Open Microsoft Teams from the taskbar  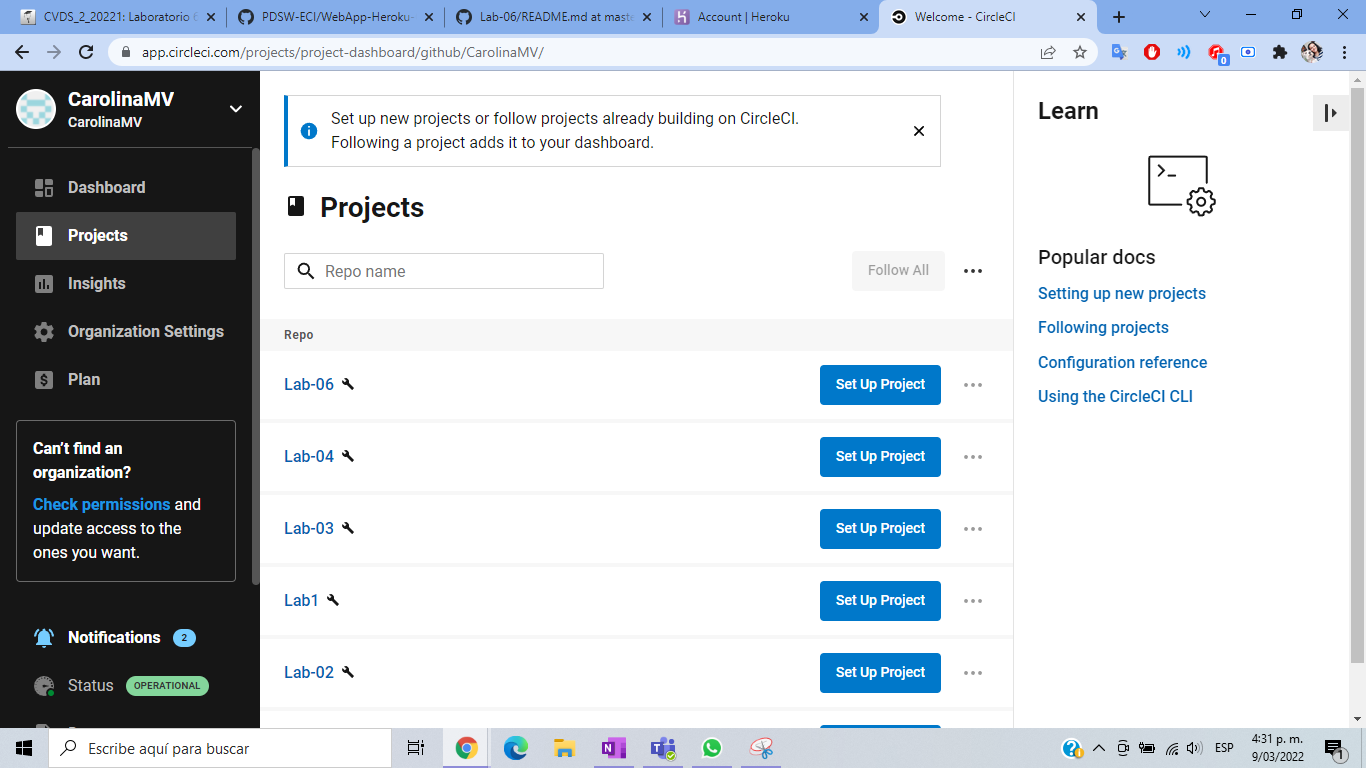point(662,748)
